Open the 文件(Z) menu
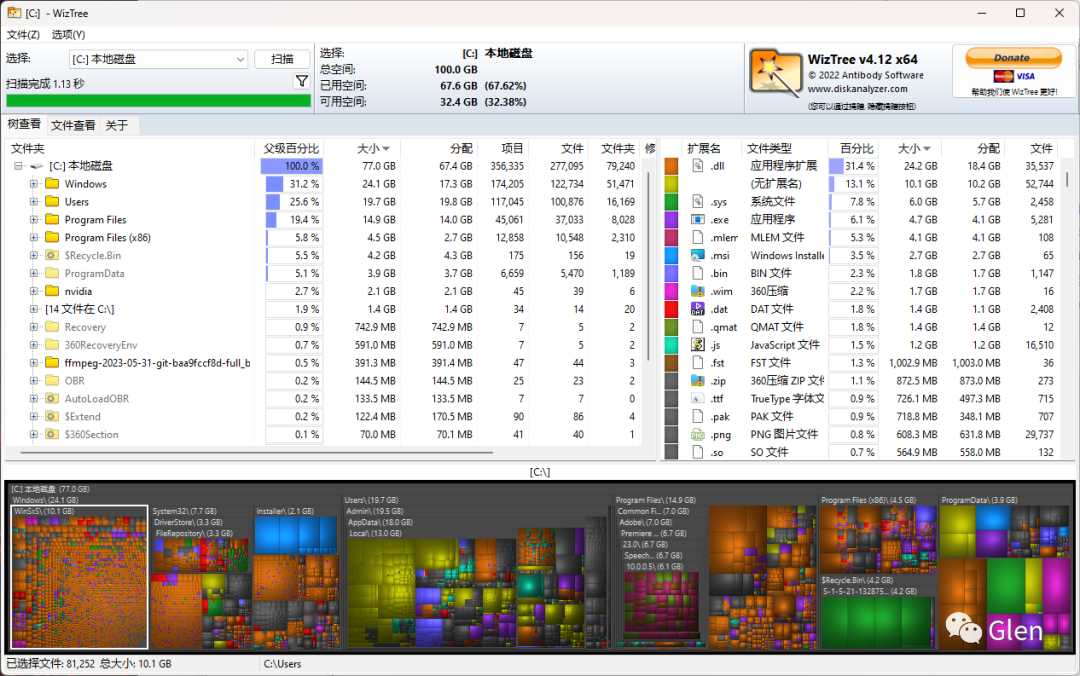The height and width of the screenshot is (676, 1080). point(23,34)
